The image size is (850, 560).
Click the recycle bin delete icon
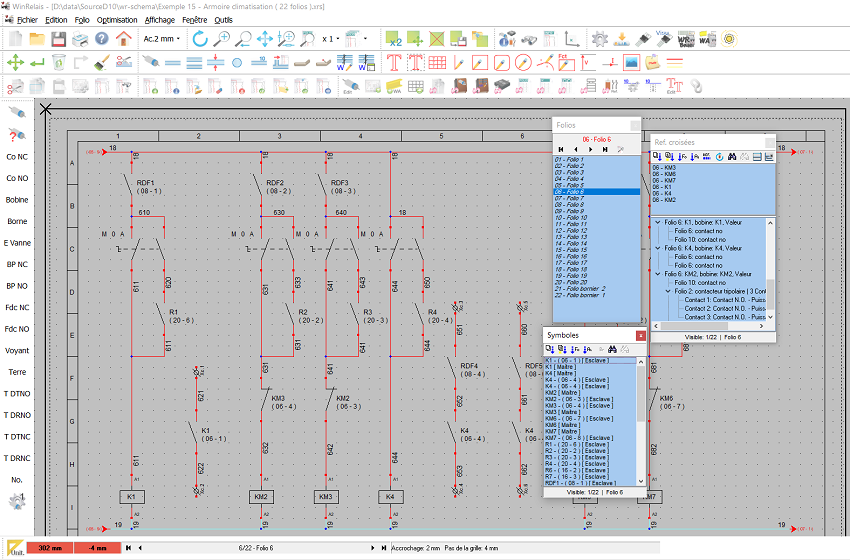(x=60, y=62)
